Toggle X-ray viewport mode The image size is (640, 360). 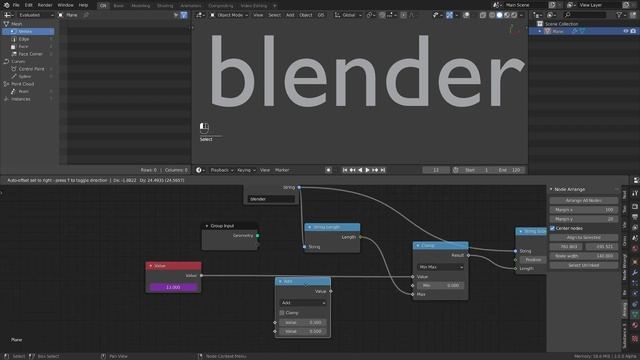click(x=483, y=15)
